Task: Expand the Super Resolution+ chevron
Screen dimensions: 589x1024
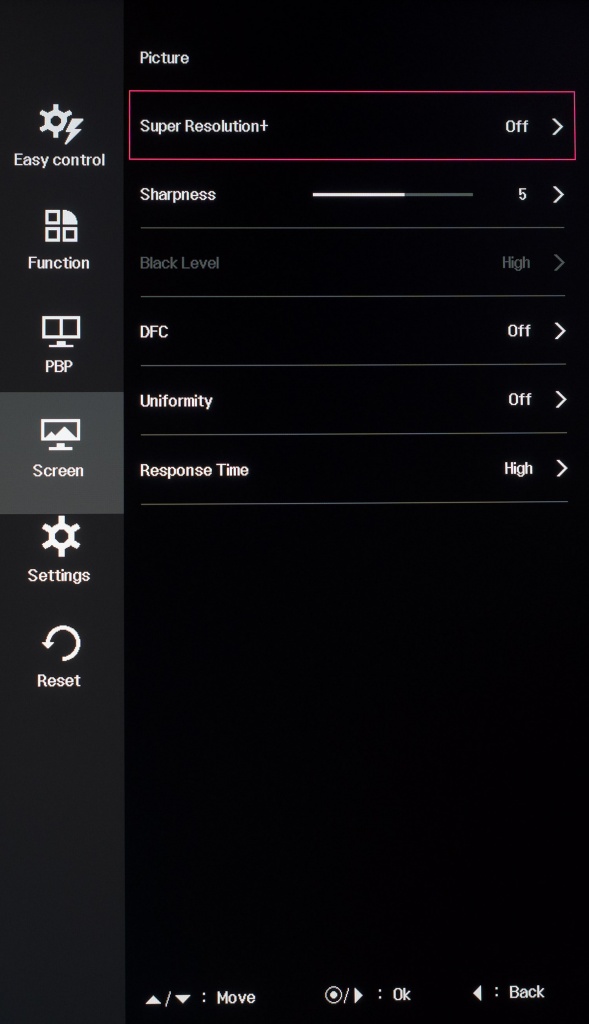Action: click(x=557, y=127)
